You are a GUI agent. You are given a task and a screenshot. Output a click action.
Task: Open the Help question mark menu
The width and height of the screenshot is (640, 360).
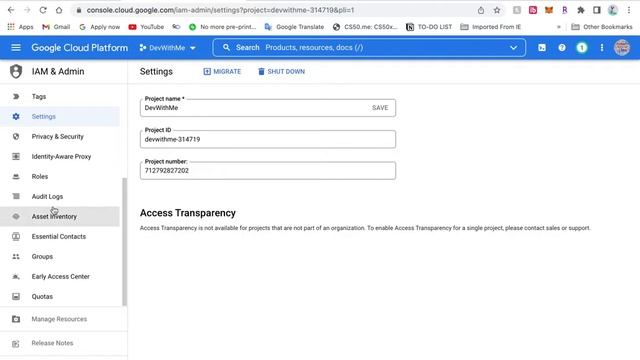click(x=562, y=48)
